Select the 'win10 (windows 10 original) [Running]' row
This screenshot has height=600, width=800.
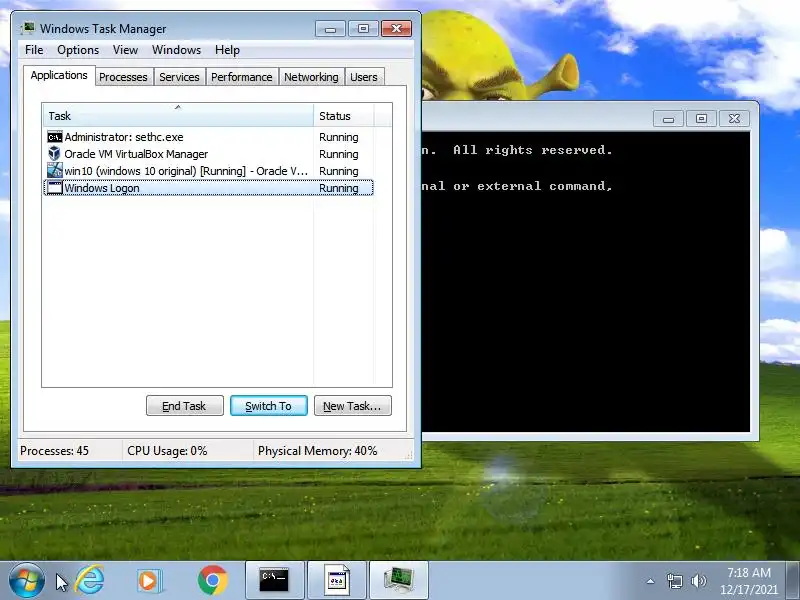pyautogui.click(x=209, y=170)
